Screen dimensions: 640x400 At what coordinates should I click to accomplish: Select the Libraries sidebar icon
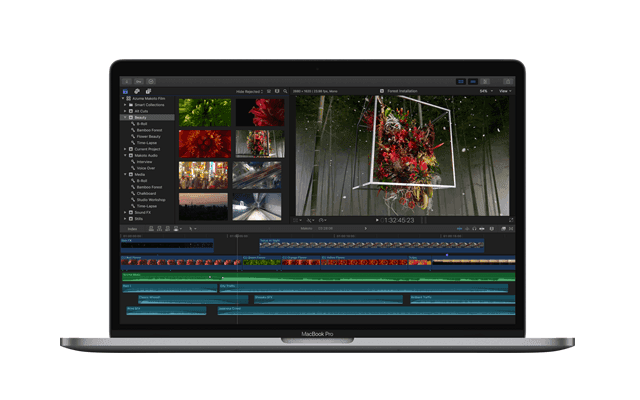click(x=125, y=91)
